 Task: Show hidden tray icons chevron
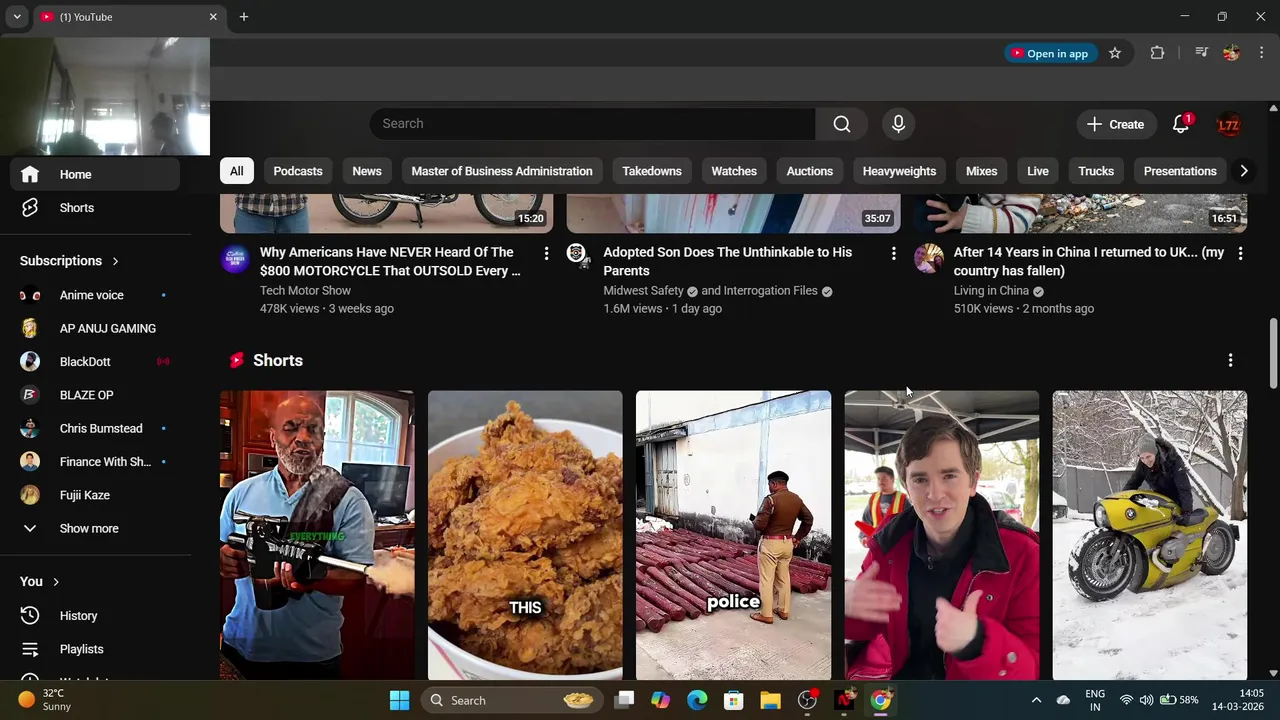pos(1036,700)
